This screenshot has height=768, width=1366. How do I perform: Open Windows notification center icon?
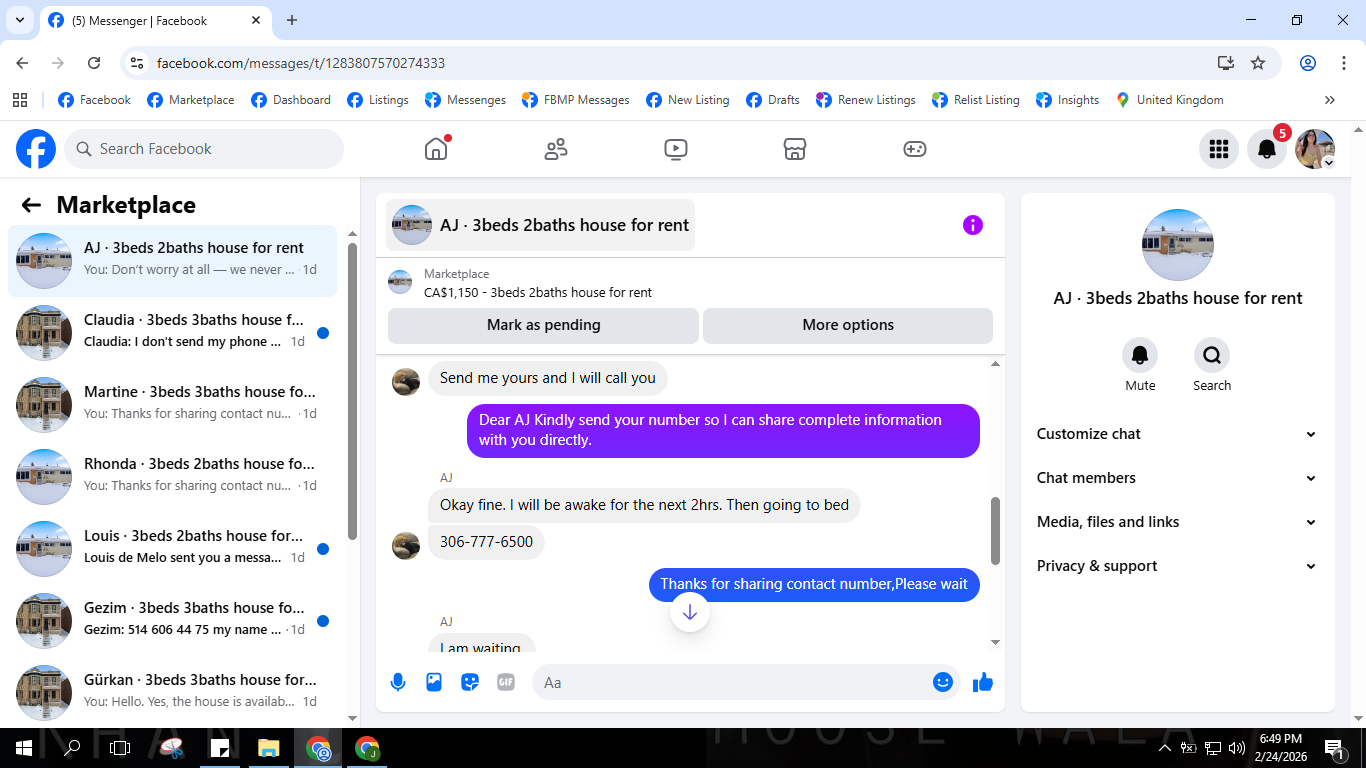point(1334,748)
